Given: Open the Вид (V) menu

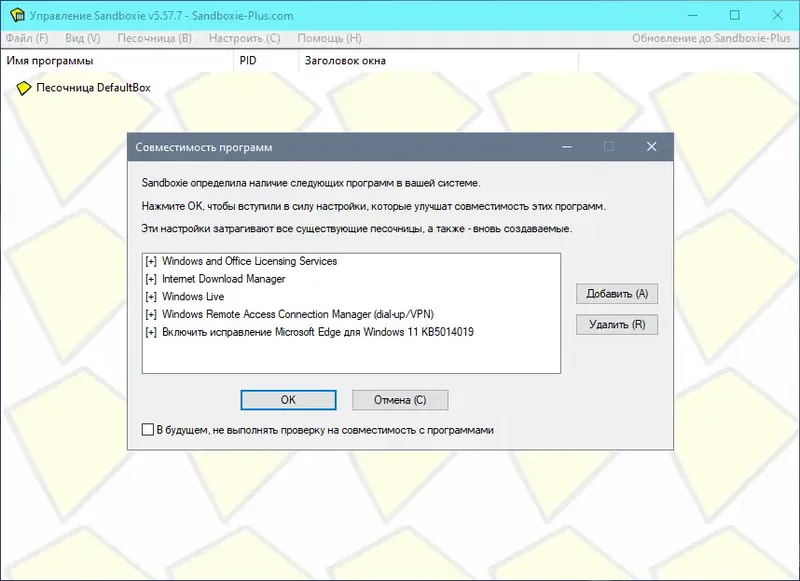Looking at the screenshot, I should click(83, 38).
